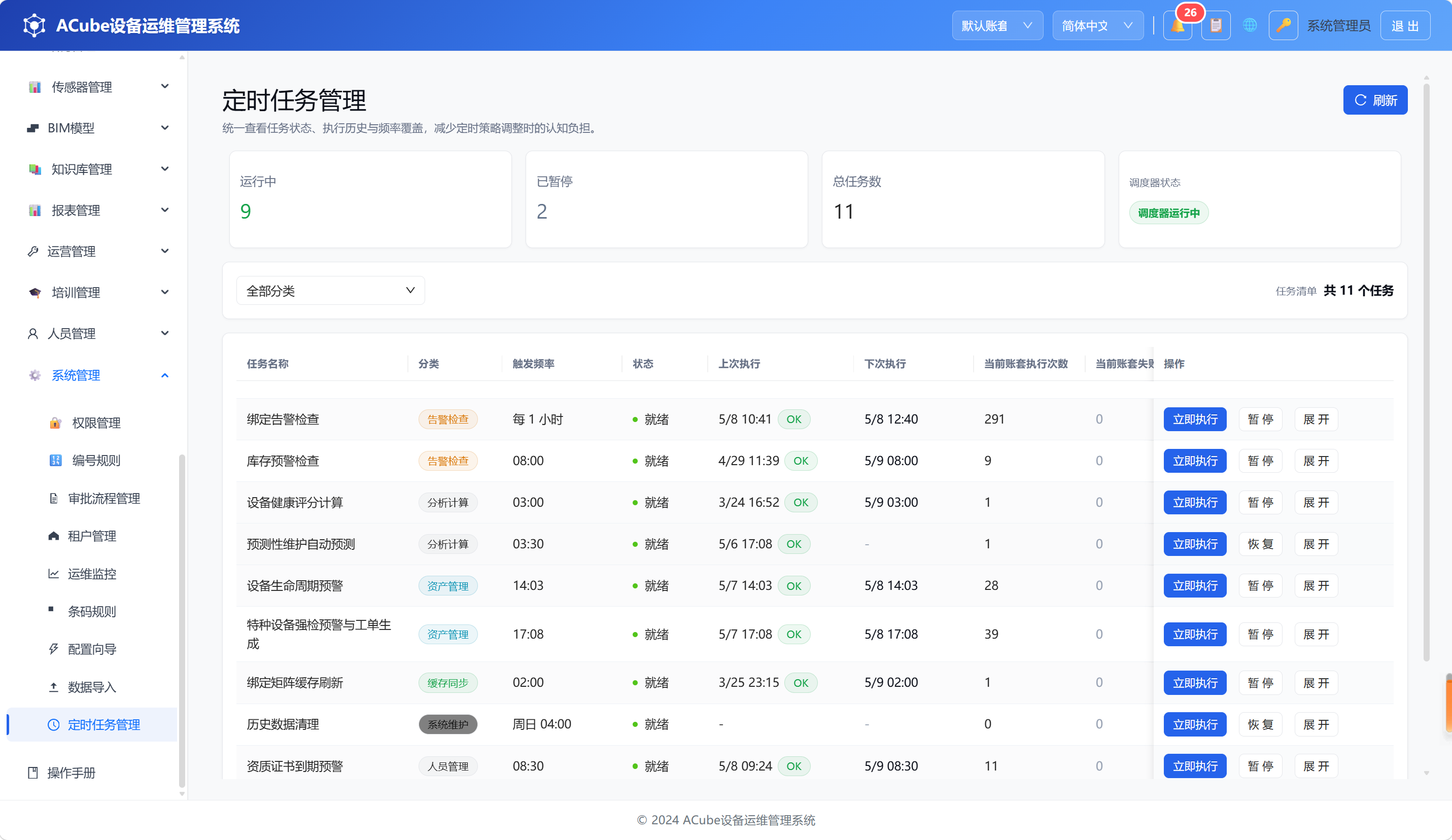Viewport: 1452px width, 840px height.
Task: Expand details for 设备健康评分计算 row
Action: (x=1316, y=502)
